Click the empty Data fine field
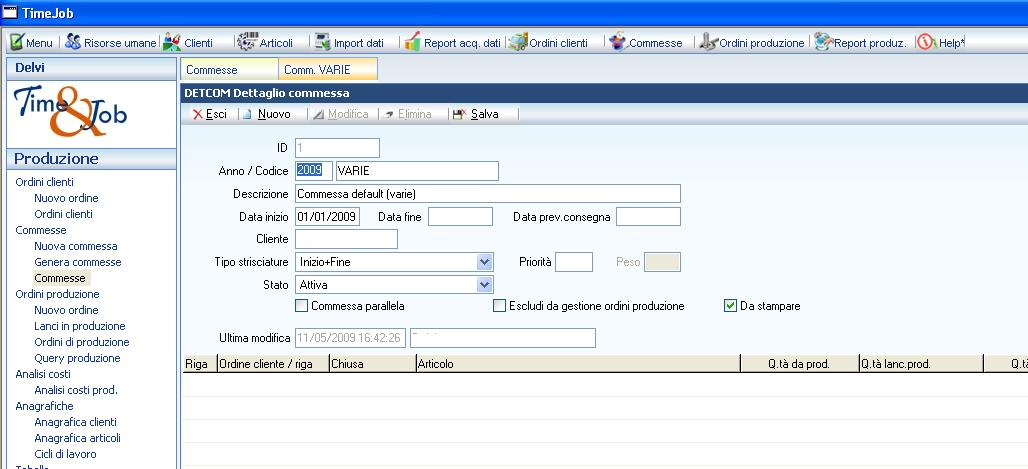1028x469 pixels. pyautogui.click(x=460, y=216)
